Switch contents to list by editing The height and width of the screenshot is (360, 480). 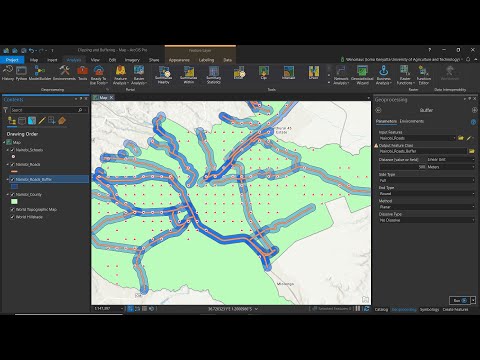point(42,121)
